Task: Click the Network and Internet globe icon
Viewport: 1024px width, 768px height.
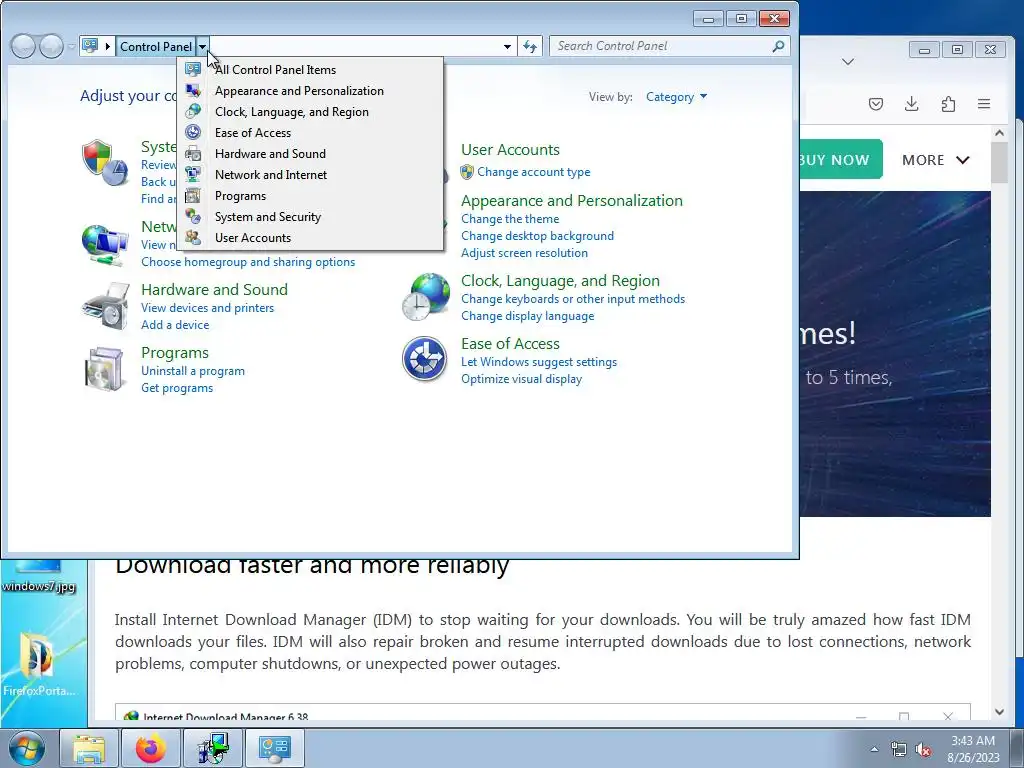Action: 104,245
